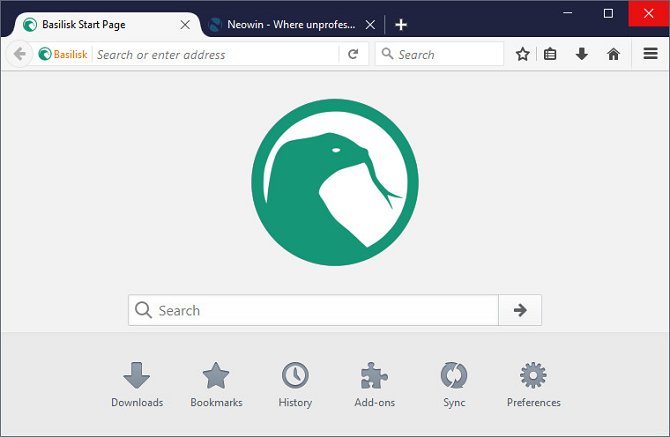The height and width of the screenshot is (437, 670).
Task: Close the Basilisk Start Page tab
Action: coord(185,25)
